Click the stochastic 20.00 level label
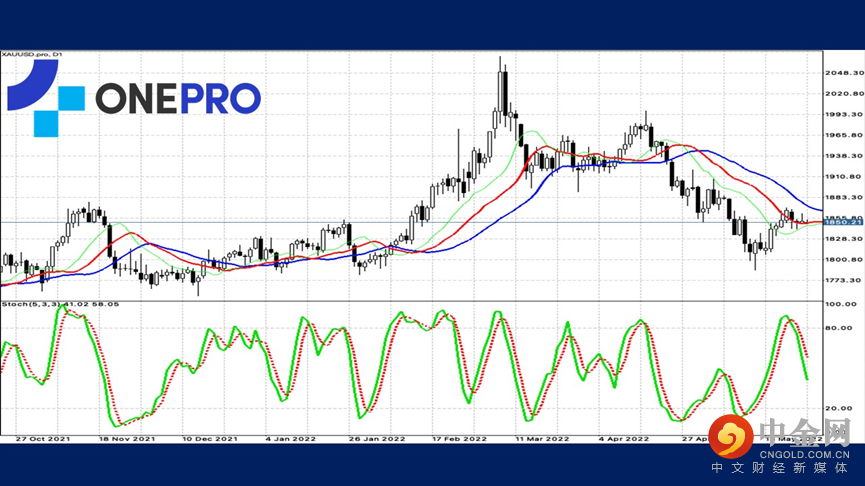 (838, 408)
